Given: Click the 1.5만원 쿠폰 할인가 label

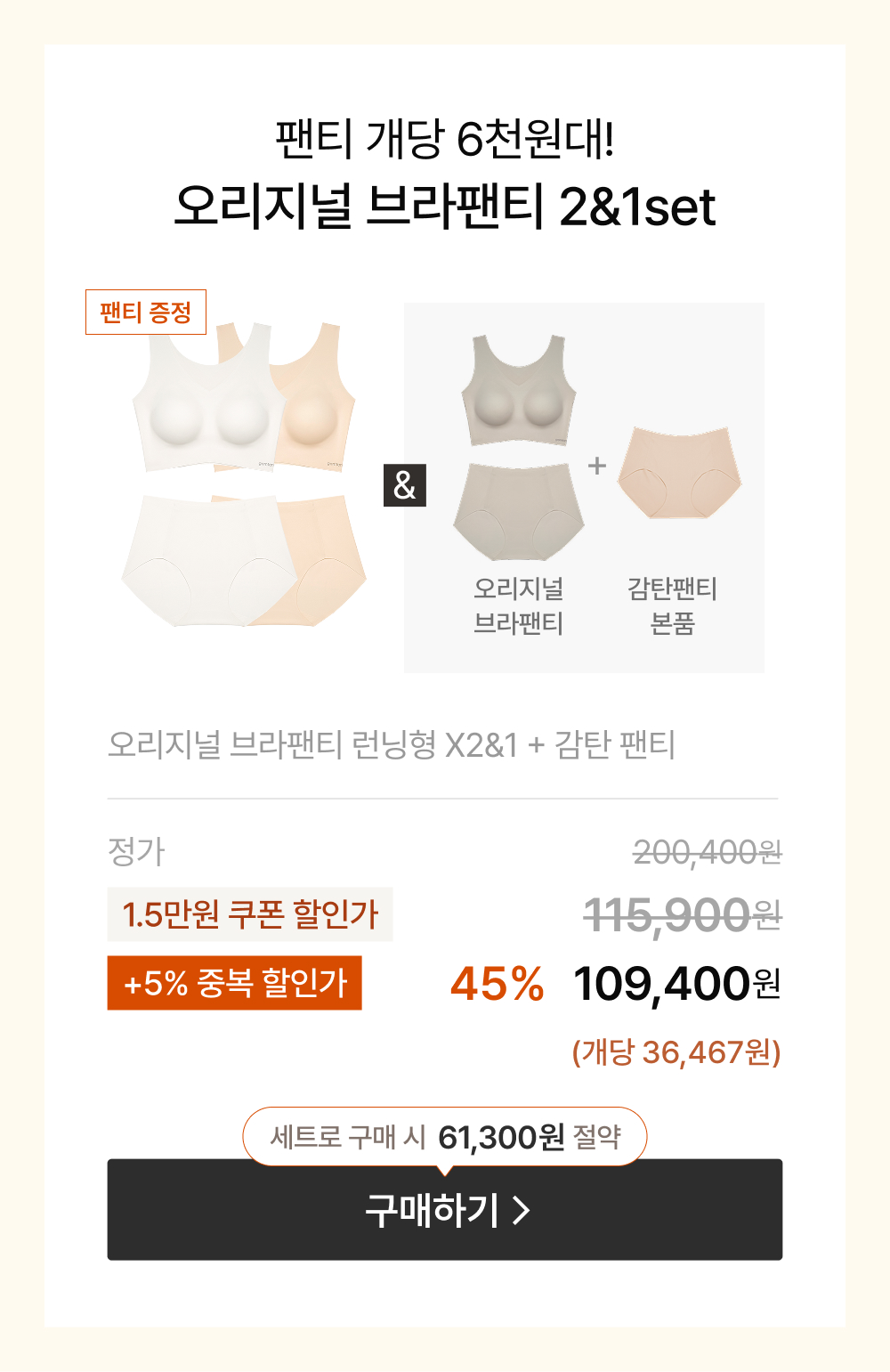Looking at the screenshot, I should (250, 914).
